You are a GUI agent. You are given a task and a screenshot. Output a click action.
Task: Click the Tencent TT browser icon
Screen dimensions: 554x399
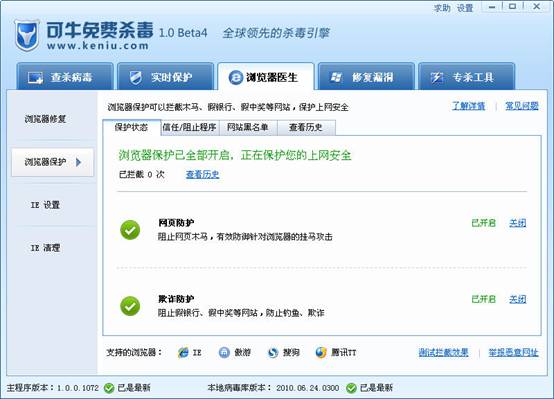pos(321,352)
